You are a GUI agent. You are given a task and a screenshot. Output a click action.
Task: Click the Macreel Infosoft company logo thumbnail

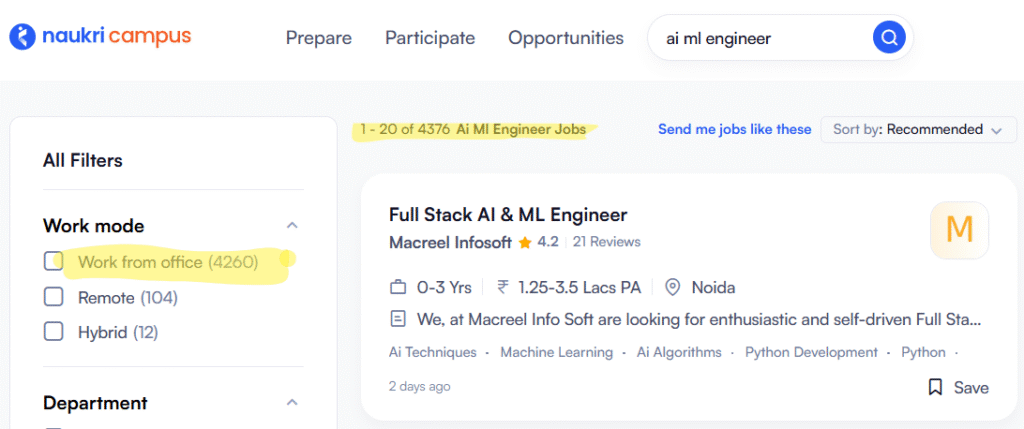959,230
